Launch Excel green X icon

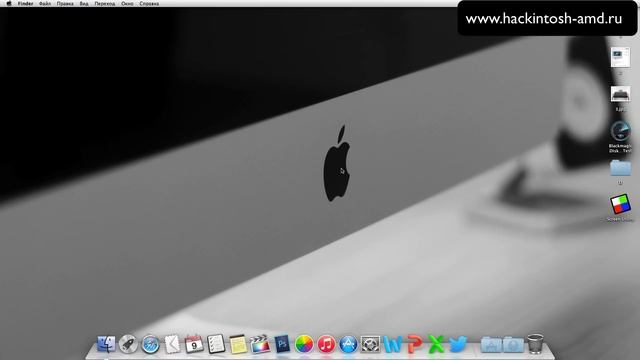click(x=436, y=344)
